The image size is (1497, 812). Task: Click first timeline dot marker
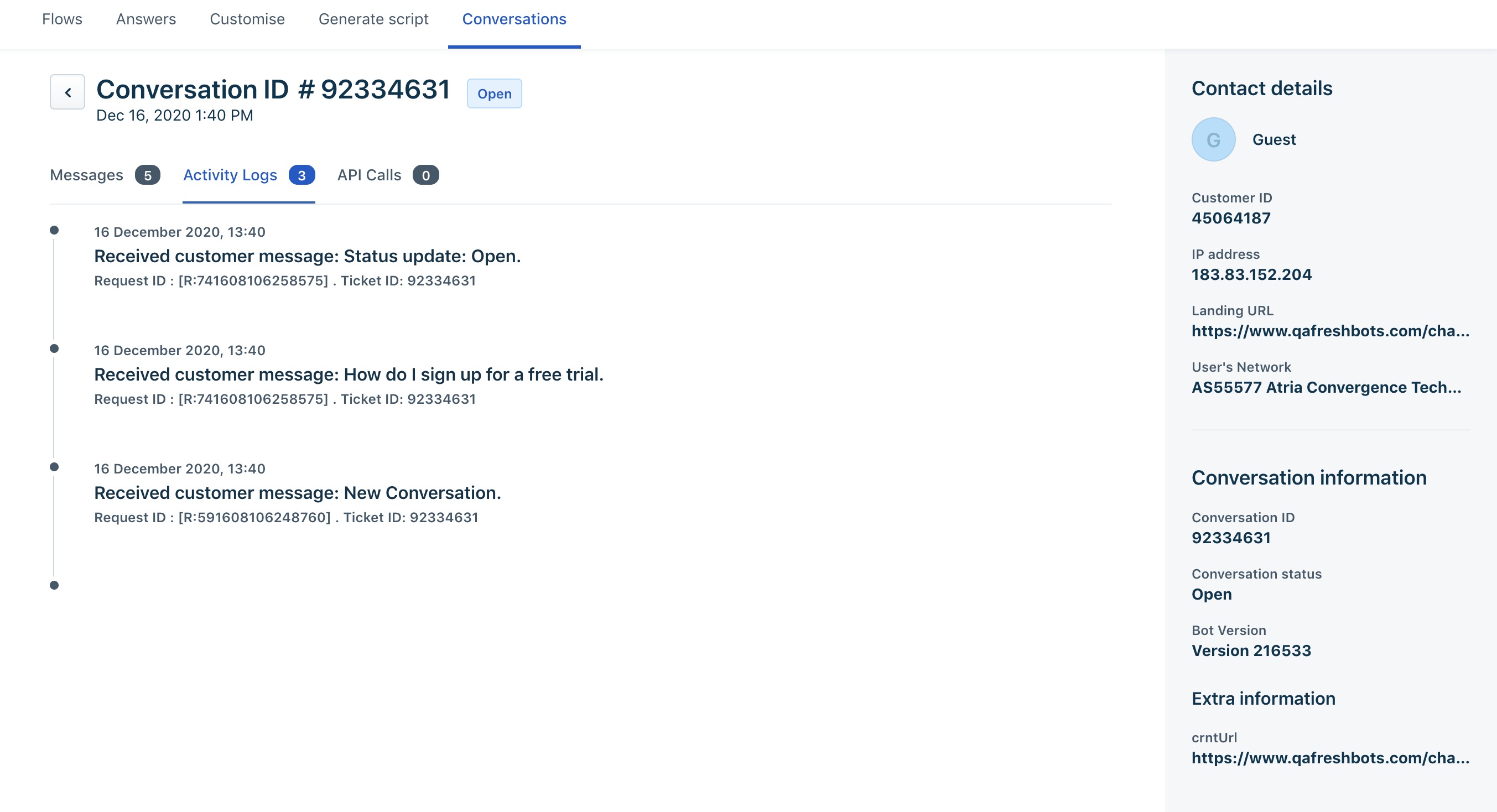[54, 230]
